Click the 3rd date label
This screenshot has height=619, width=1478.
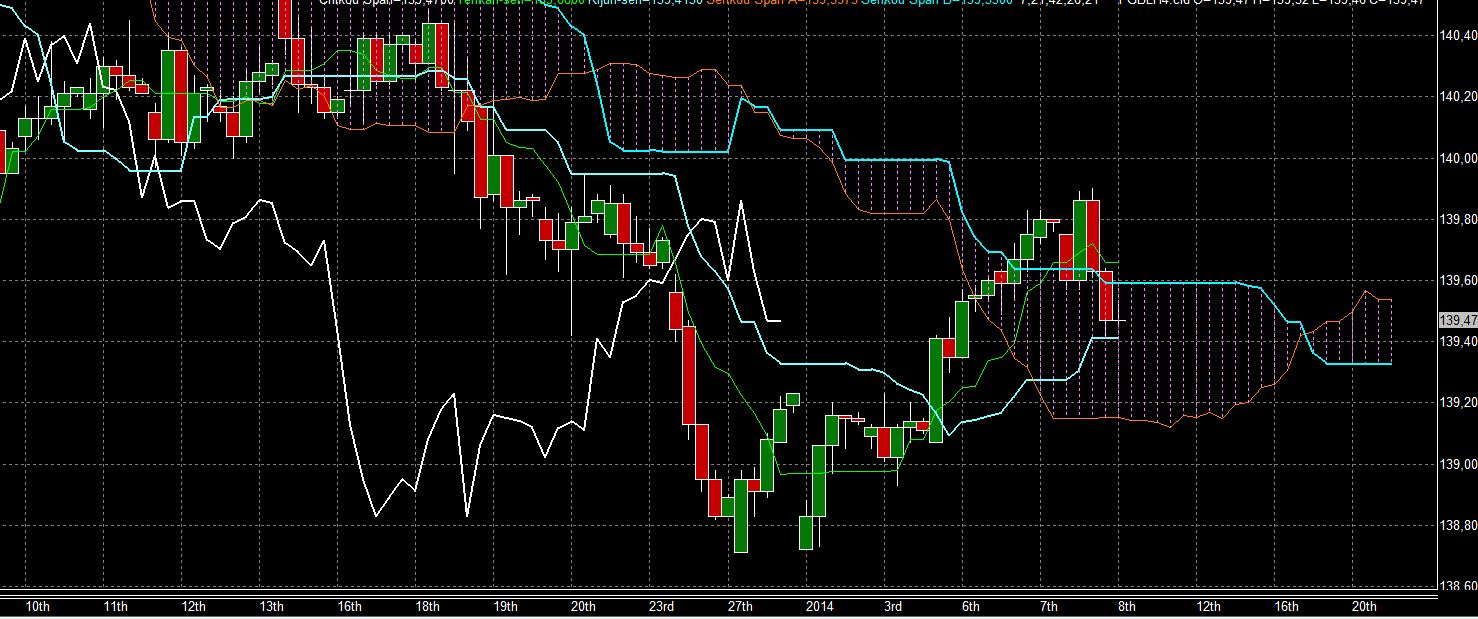click(x=892, y=607)
